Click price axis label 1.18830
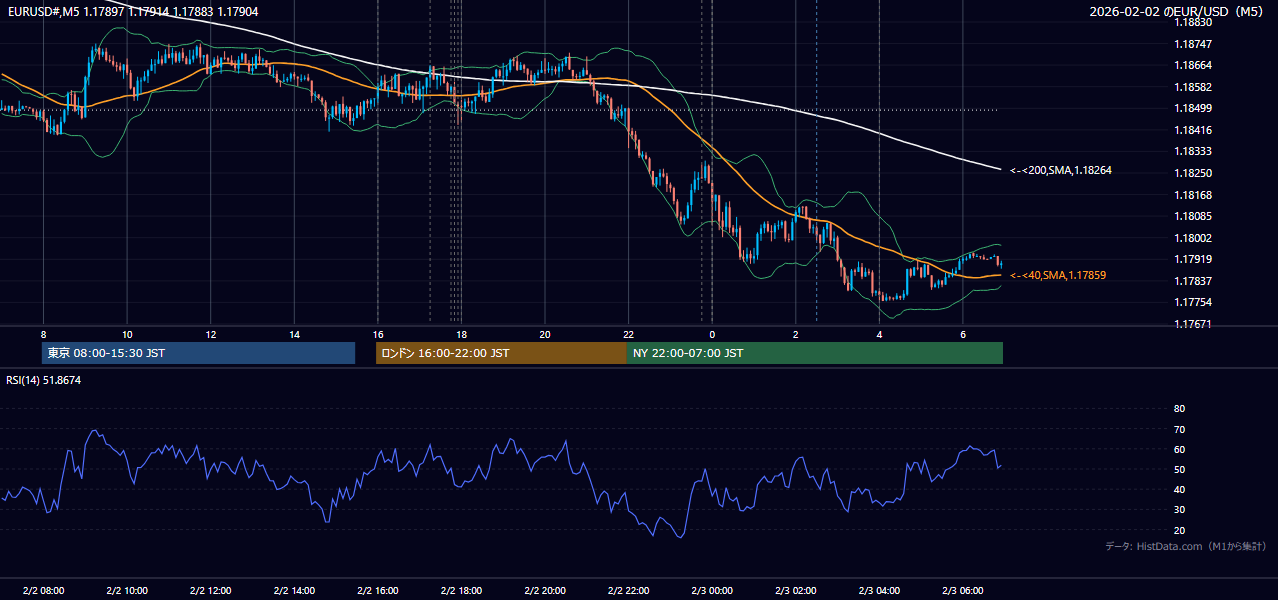Image resolution: width=1278 pixels, height=600 pixels. (x=1193, y=22)
